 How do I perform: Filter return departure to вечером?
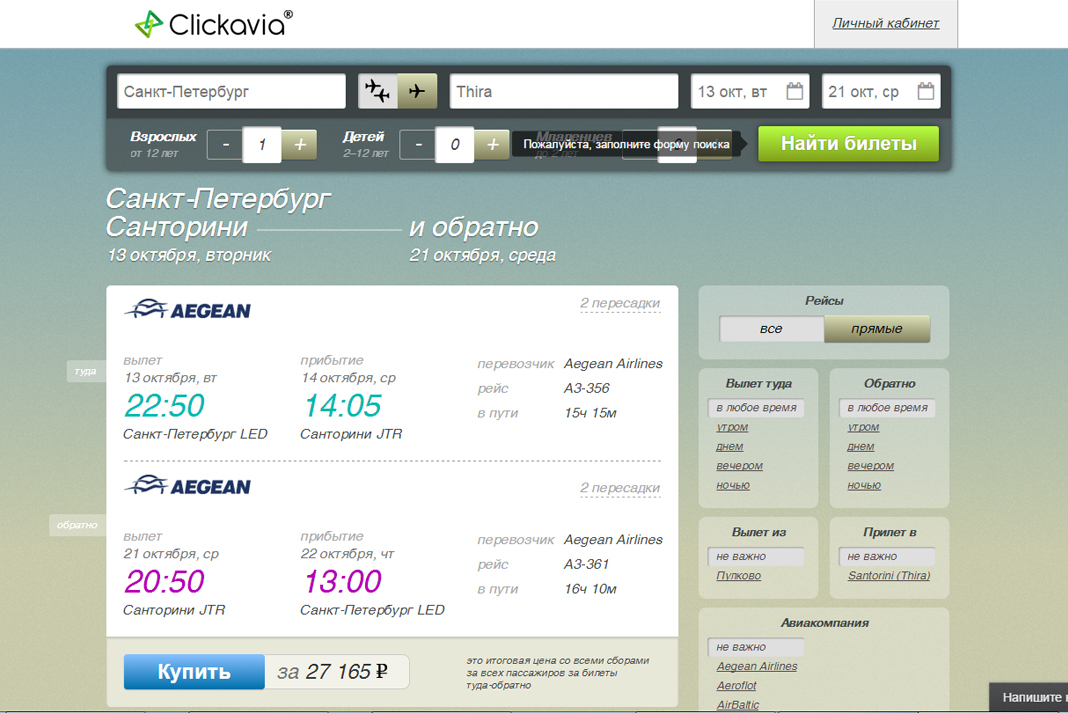click(x=870, y=466)
